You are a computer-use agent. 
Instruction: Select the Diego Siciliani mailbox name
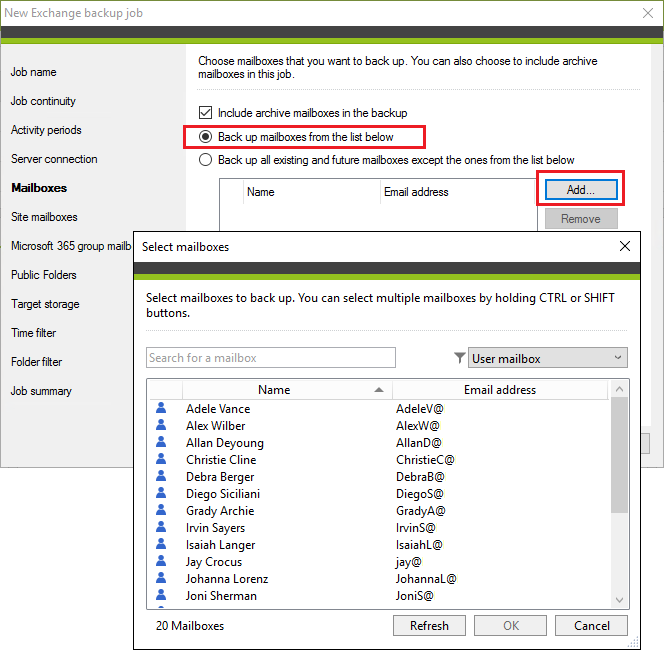click(x=223, y=494)
